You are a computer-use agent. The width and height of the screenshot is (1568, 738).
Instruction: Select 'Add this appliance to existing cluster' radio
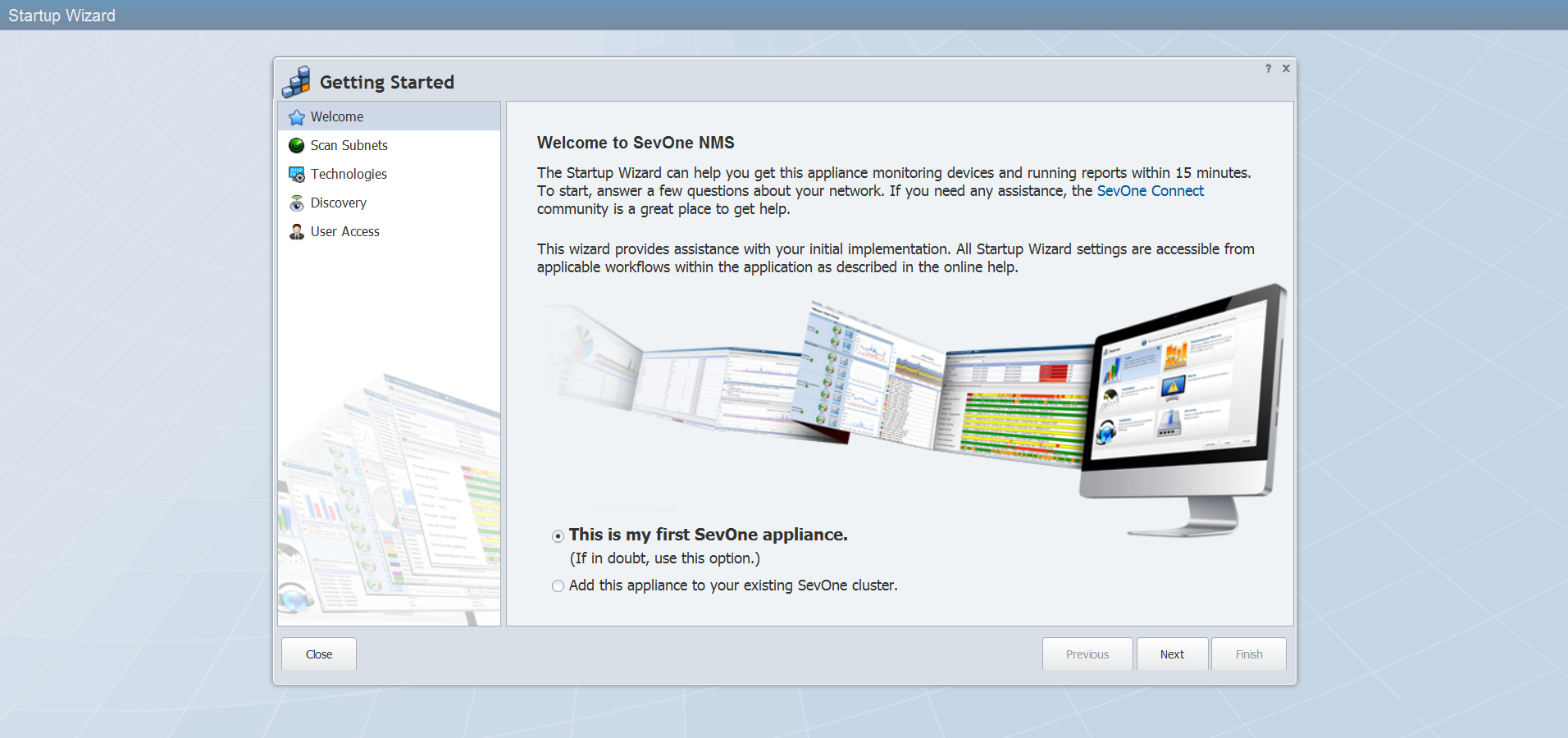coord(558,586)
